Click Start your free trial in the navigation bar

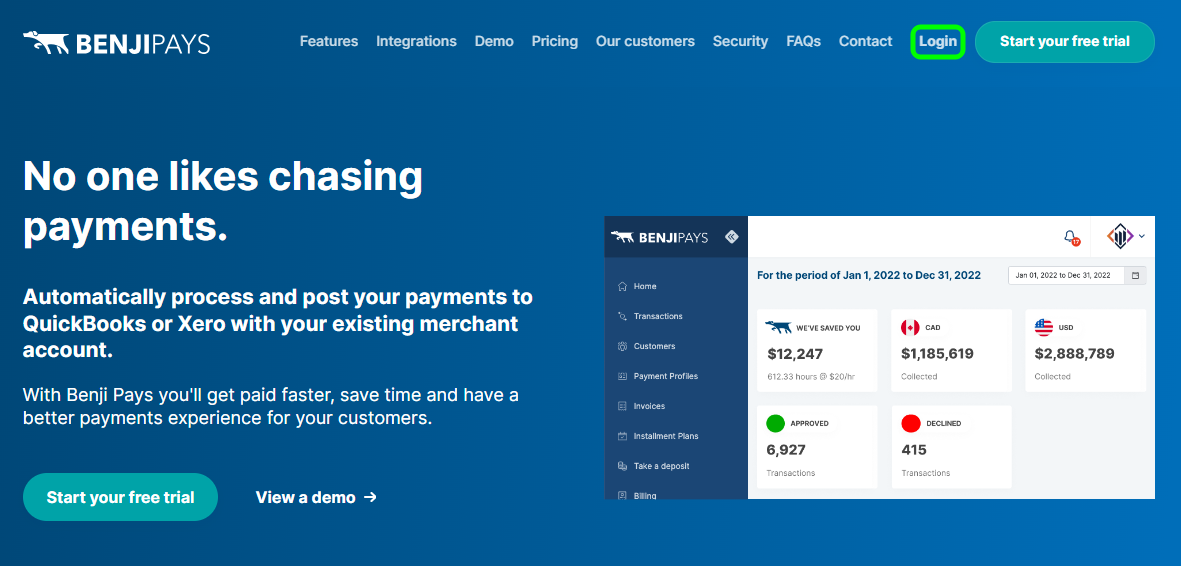[1064, 41]
